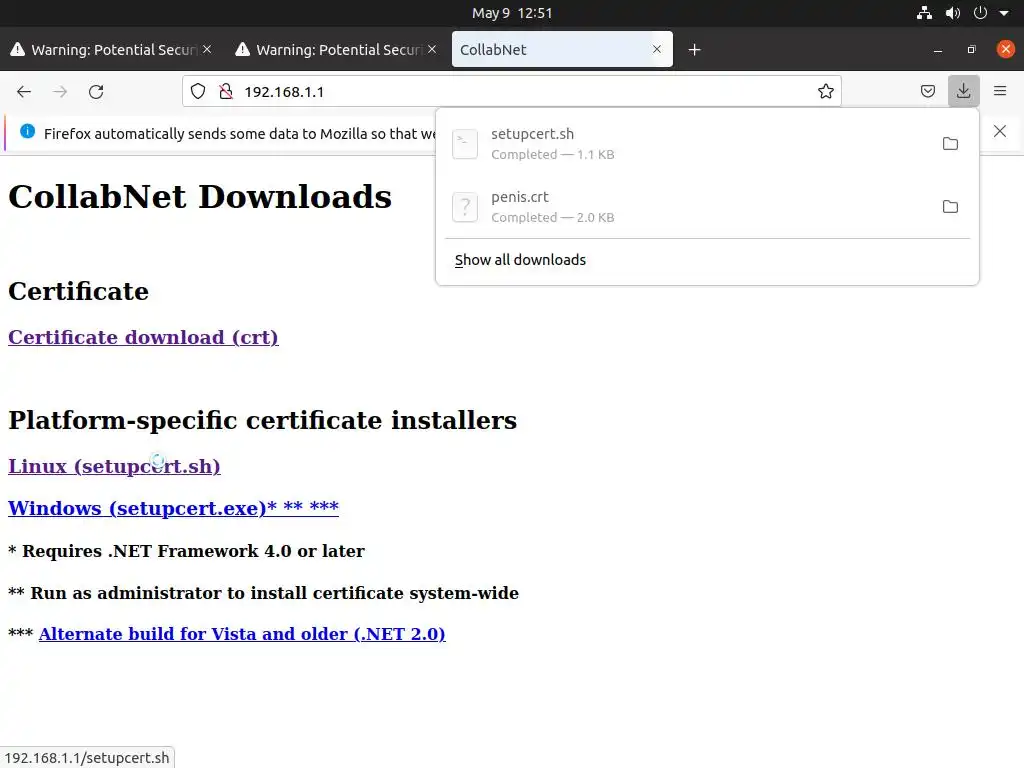The width and height of the screenshot is (1024, 768).
Task: Click the Certificate section heading
Action: (x=78, y=291)
